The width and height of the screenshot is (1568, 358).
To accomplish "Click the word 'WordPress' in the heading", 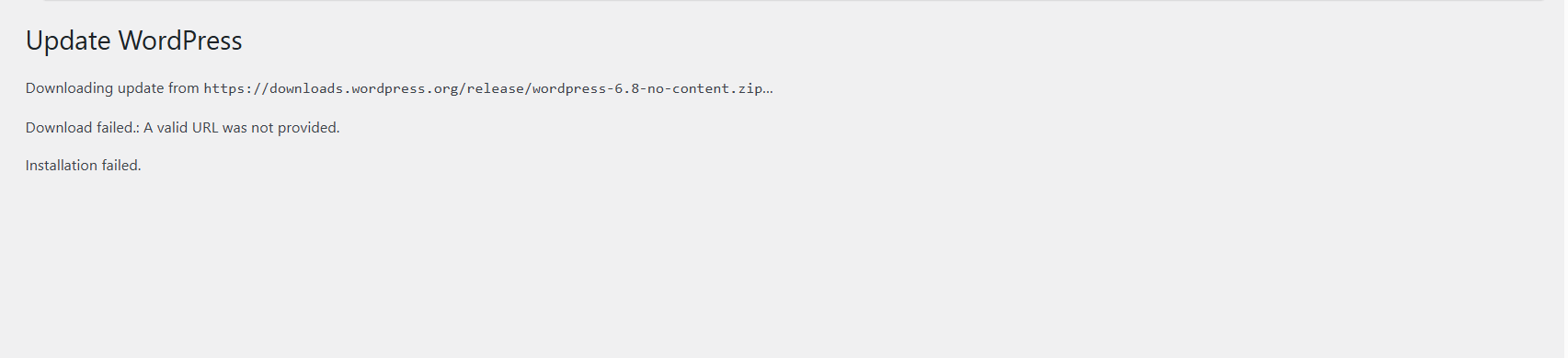I will point(180,40).
